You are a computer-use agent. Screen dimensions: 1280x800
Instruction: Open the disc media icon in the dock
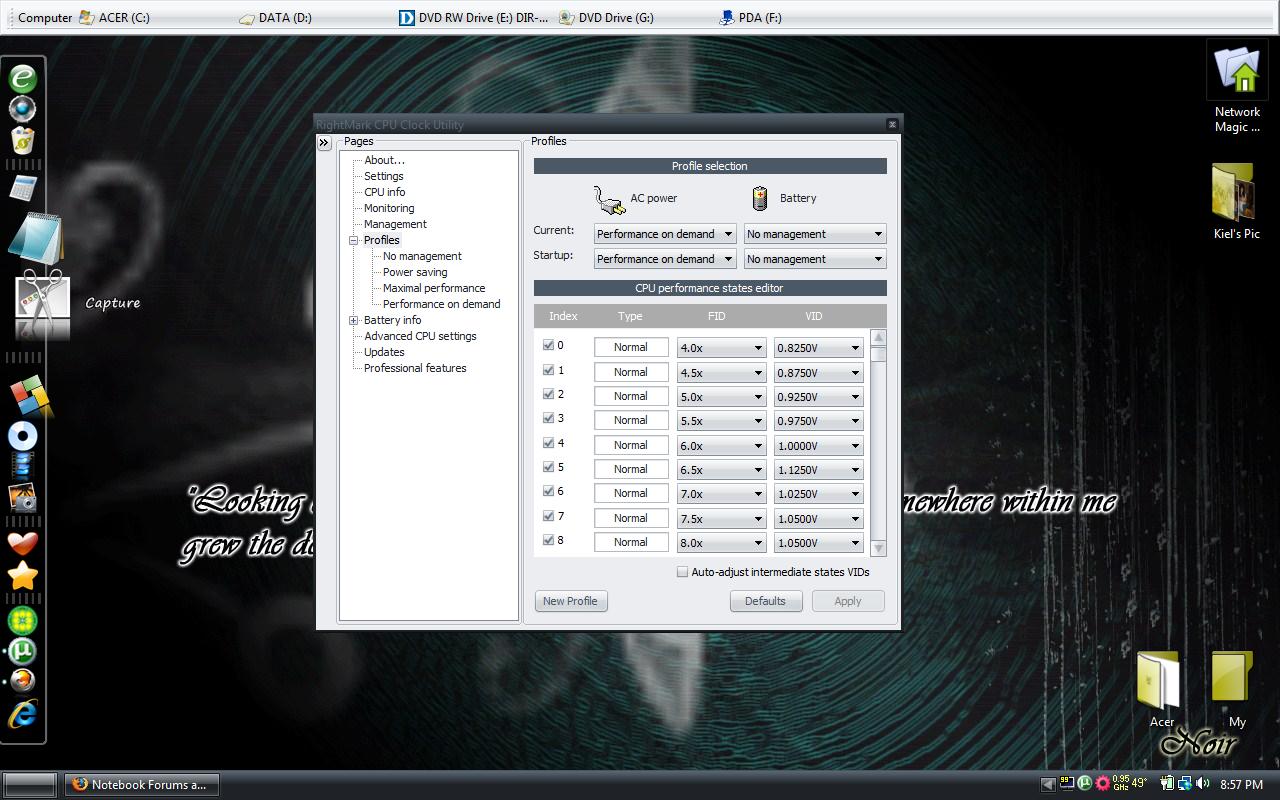click(22, 436)
